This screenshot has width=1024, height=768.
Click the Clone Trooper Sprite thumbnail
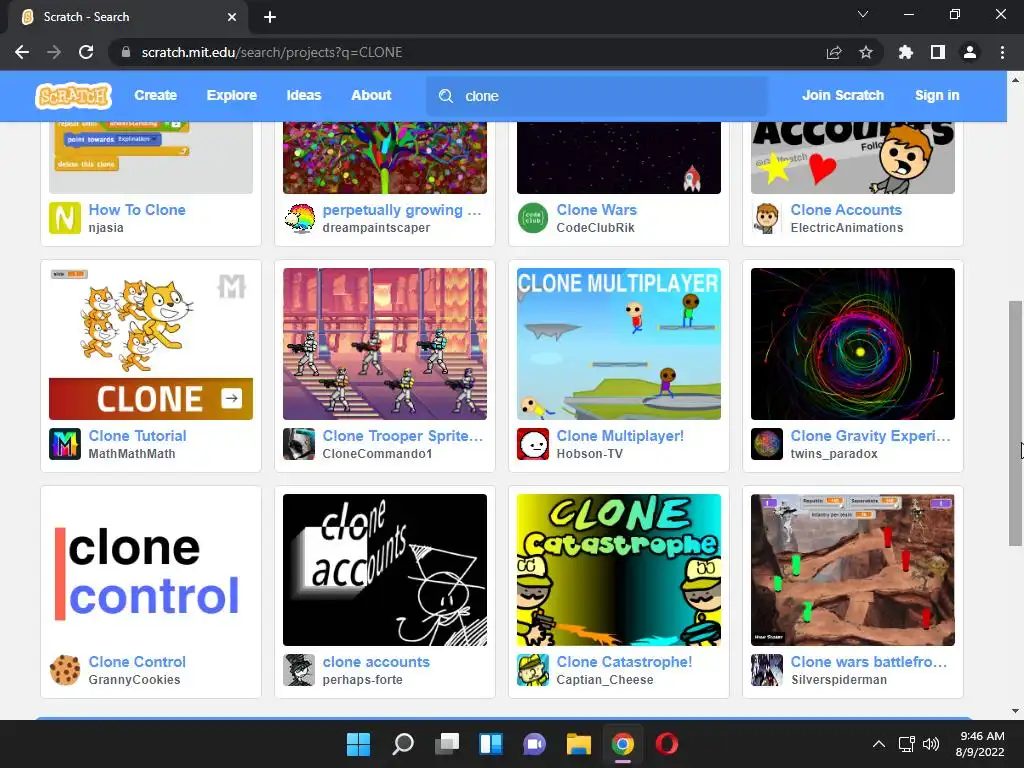pos(385,344)
